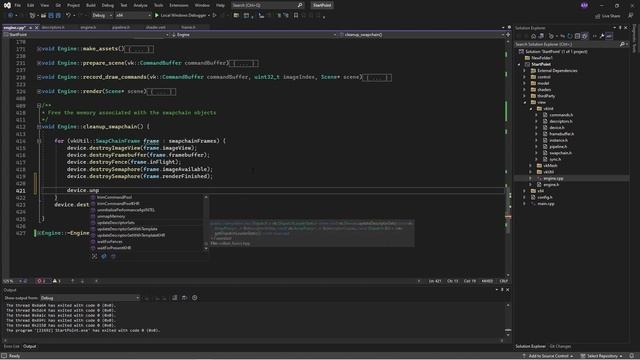Screen dimensions: 640x360
Task: Click Solution Explorer search magnifier icon
Action: tap(622, 44)
